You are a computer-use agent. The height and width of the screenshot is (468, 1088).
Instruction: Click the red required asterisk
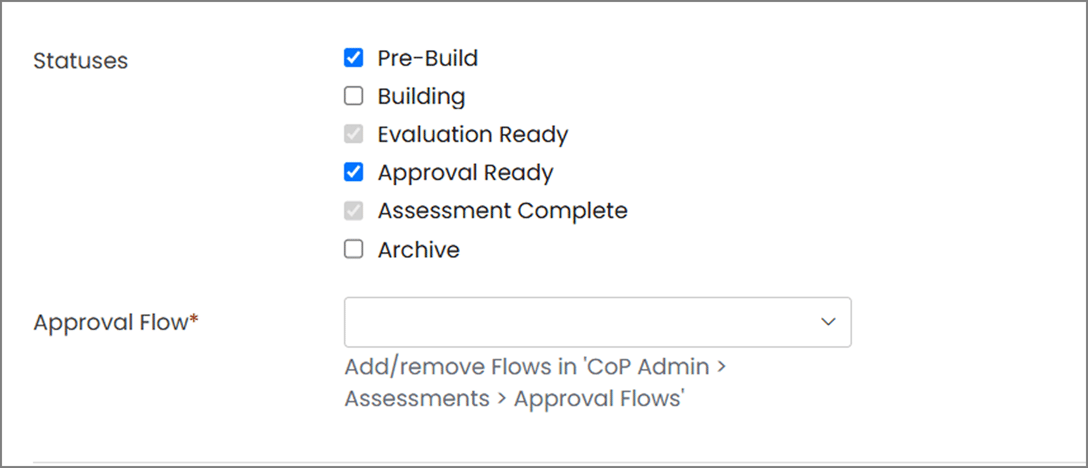(x=194, y=321)
